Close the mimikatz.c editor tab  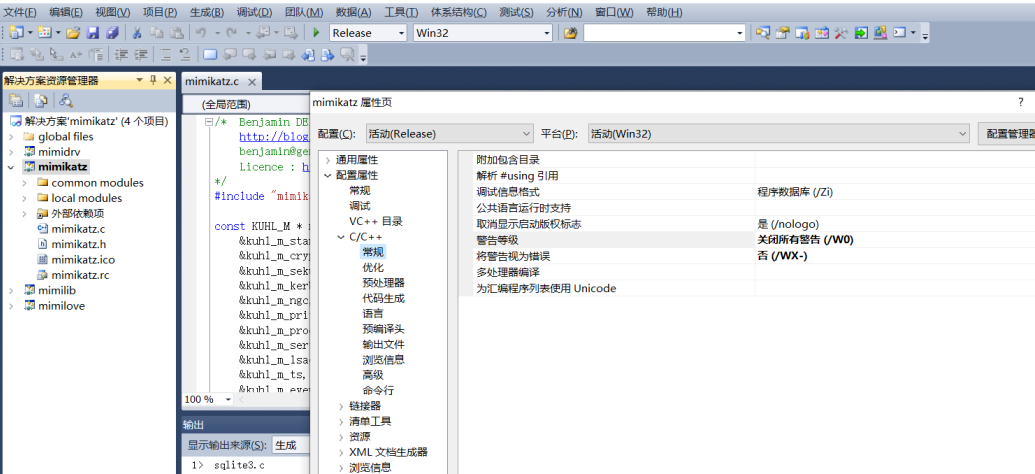(x=251, y=82)
